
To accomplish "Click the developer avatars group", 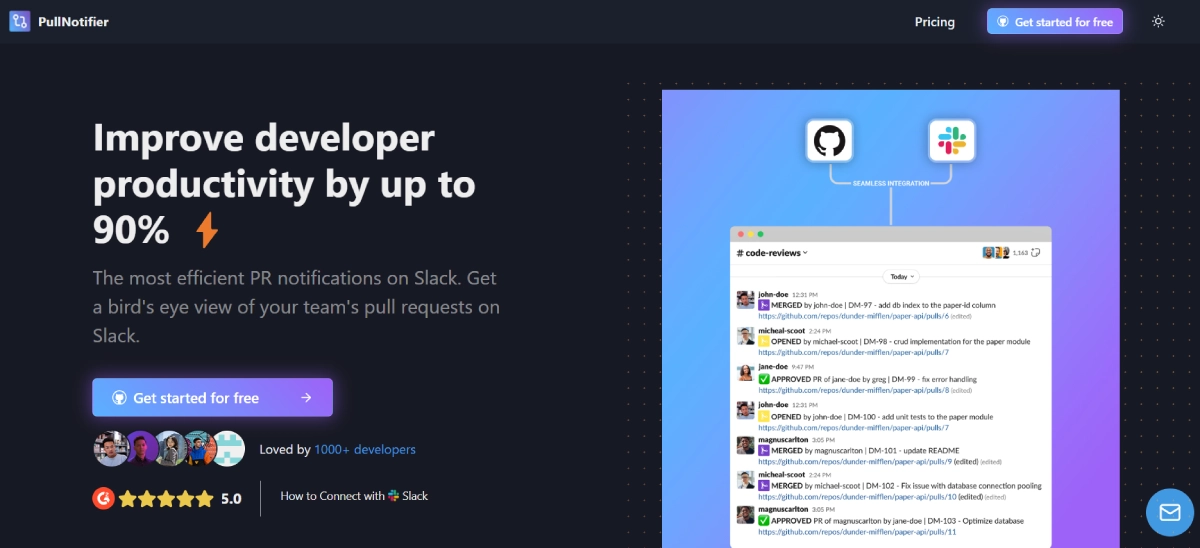I will point(169,449).
